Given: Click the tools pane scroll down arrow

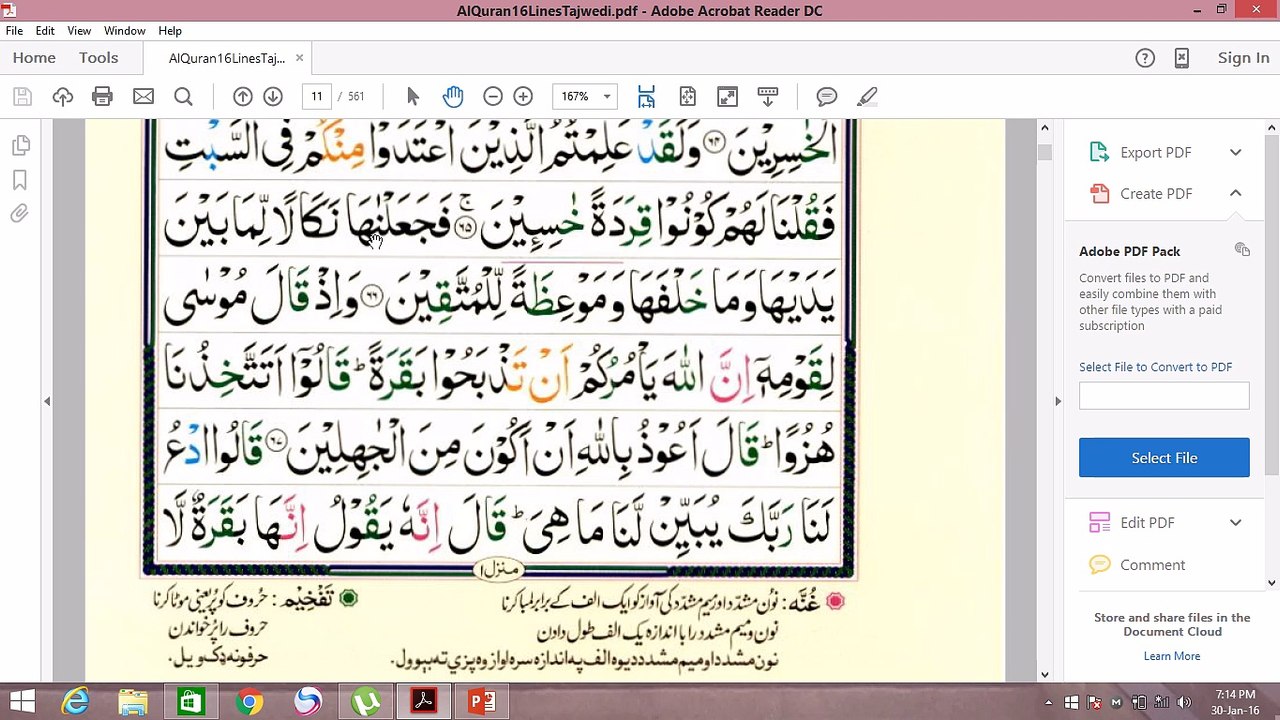Looking at the screenshot, I should pyautogui.click(x=1272, y=582).
